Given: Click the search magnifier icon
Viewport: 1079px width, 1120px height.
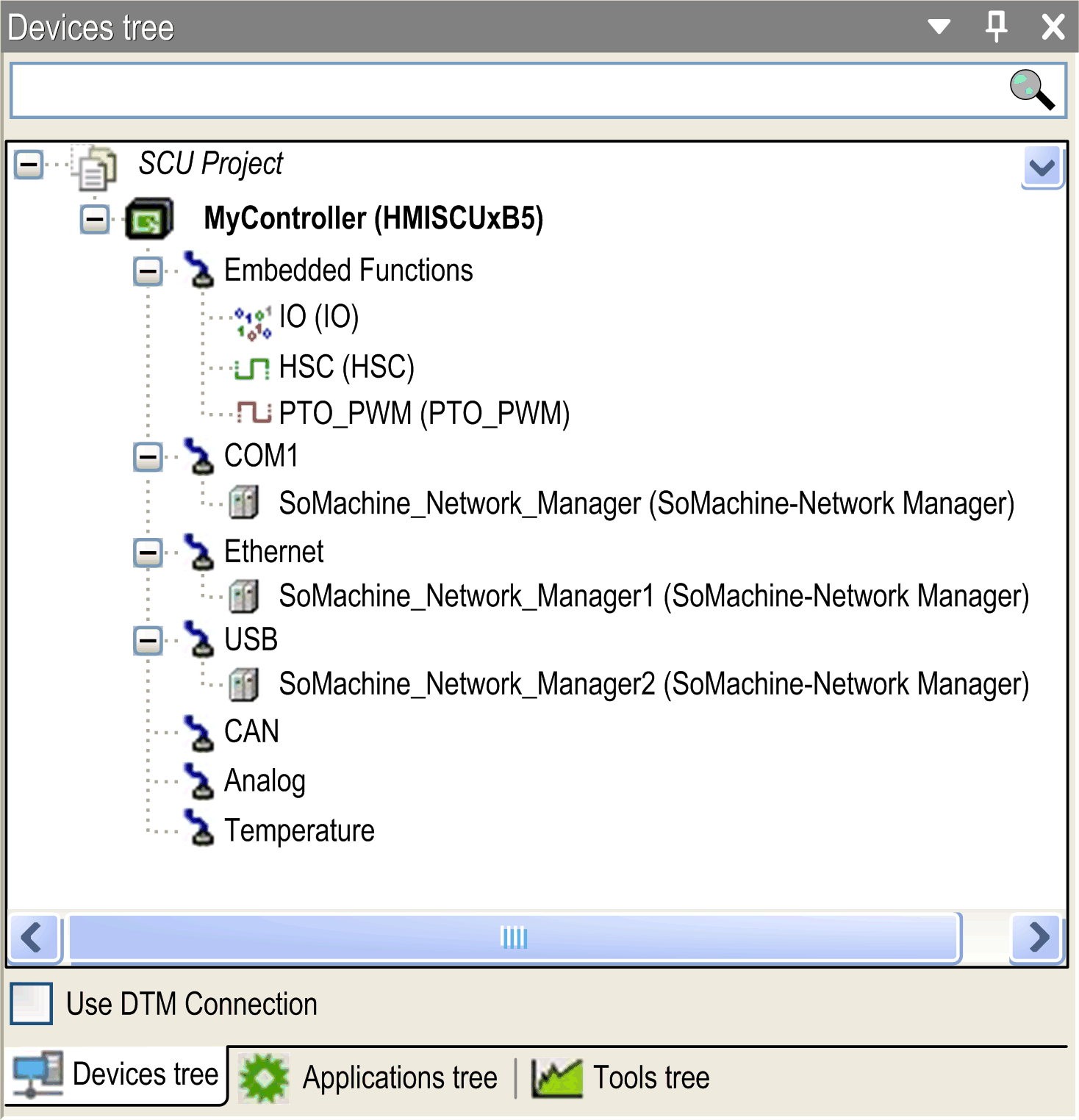Looking at the screenshot, I should (x=1032, y=90).
